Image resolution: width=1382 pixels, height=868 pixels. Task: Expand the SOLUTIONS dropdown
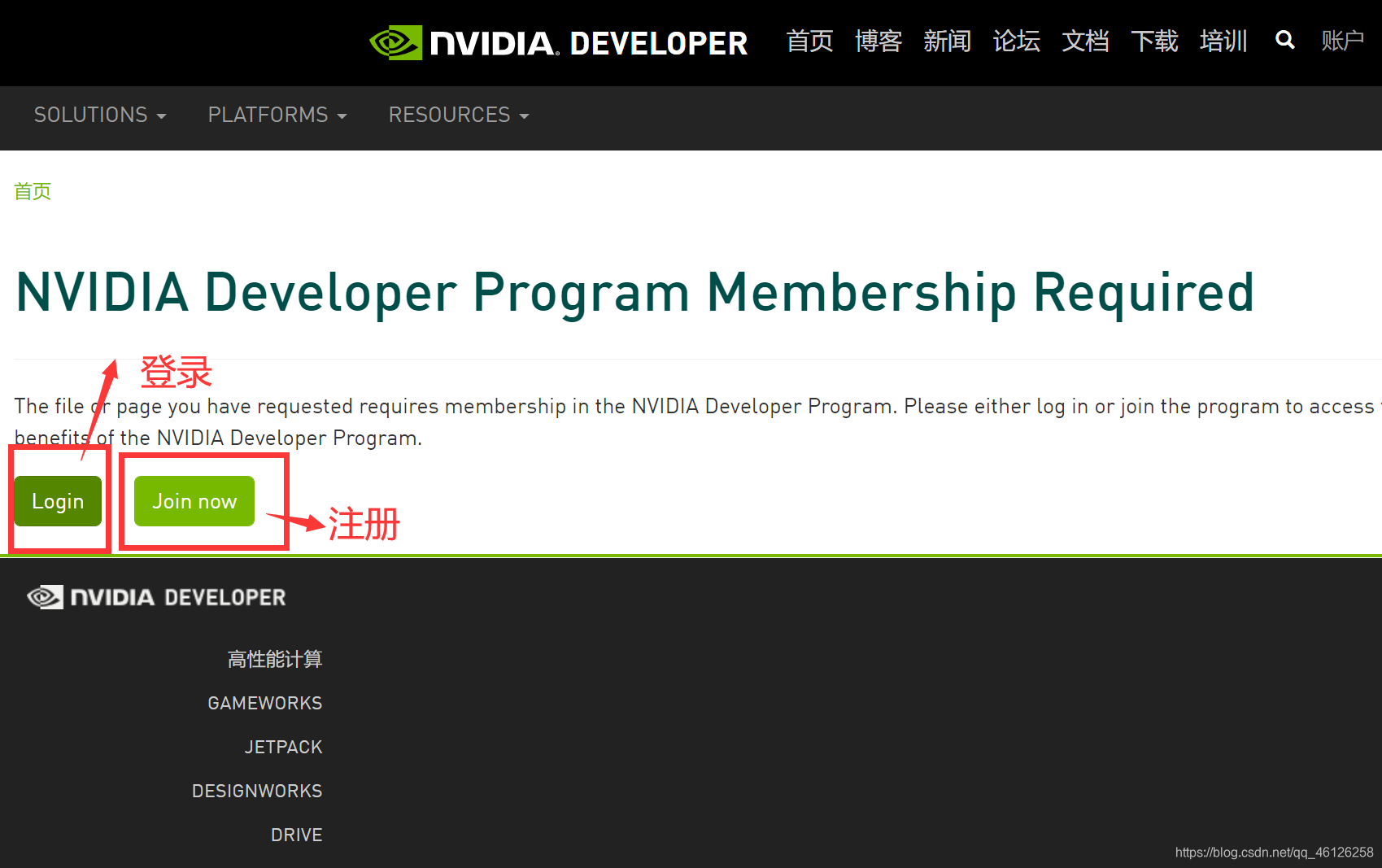coord(100,115)
